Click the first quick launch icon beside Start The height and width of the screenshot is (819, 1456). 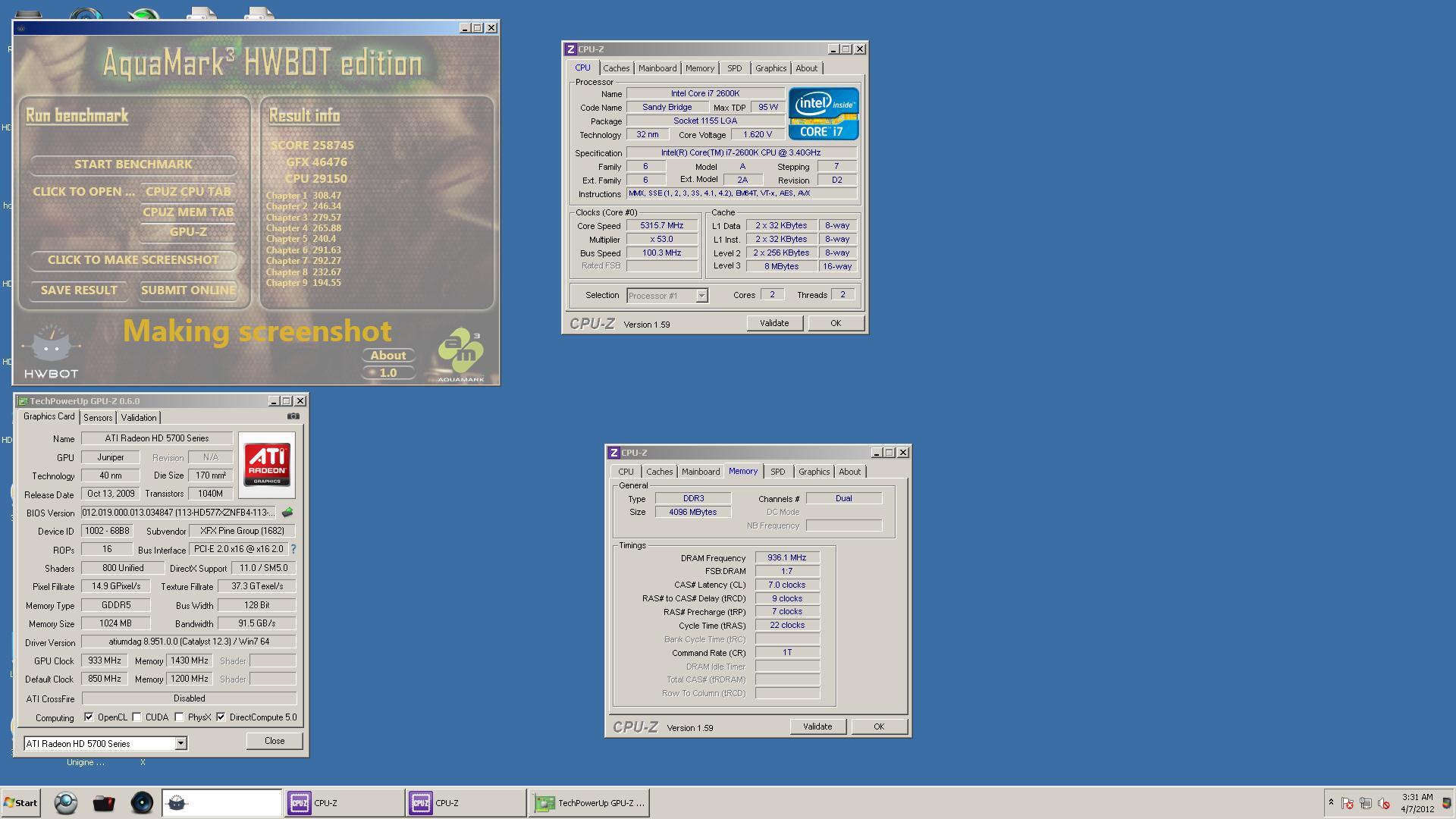click(x=66, y=803)
